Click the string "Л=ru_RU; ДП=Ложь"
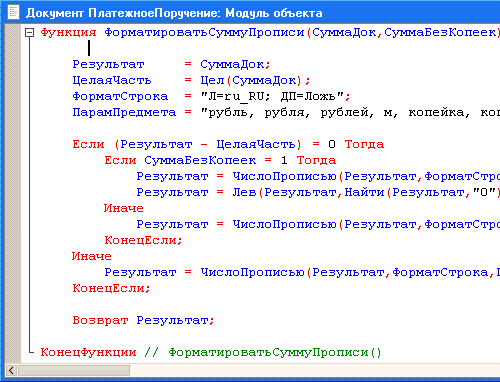The width and height of the screenshot is (500, 382). 272,96
